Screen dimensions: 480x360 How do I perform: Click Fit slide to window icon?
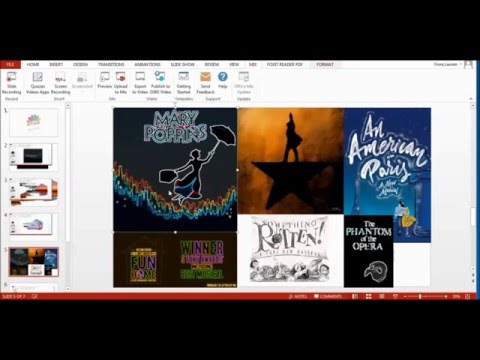pyautogui.click(x=468, y=296)
